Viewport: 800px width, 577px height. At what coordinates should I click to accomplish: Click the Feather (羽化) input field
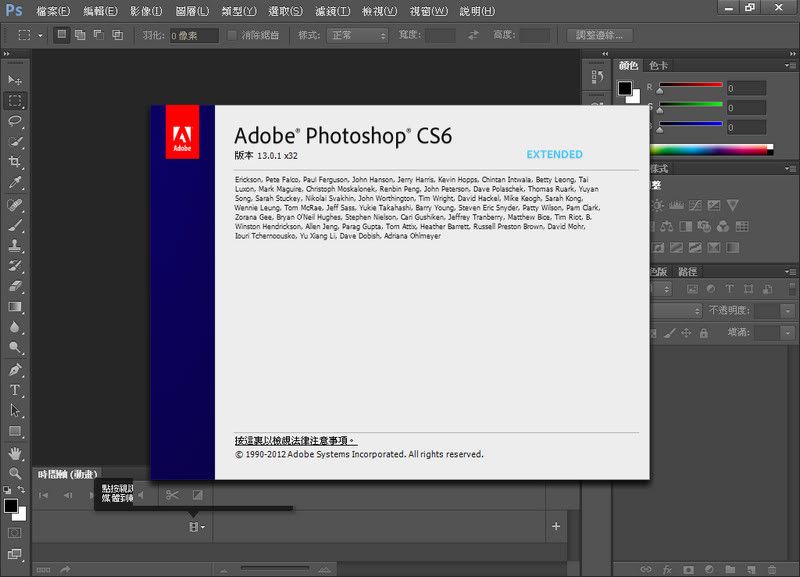[194, 35]
